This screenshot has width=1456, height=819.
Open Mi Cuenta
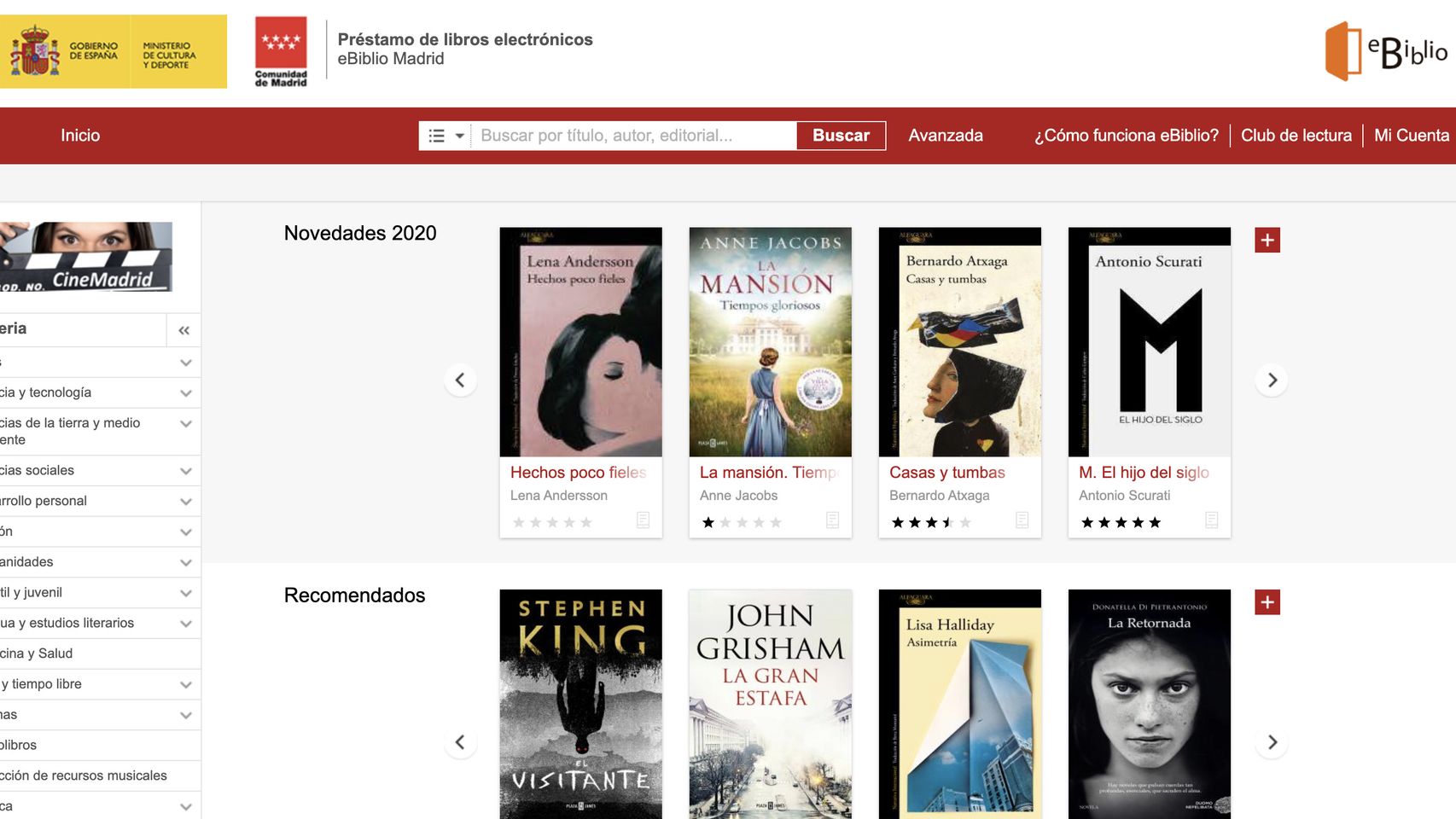tap(1412, 136)
